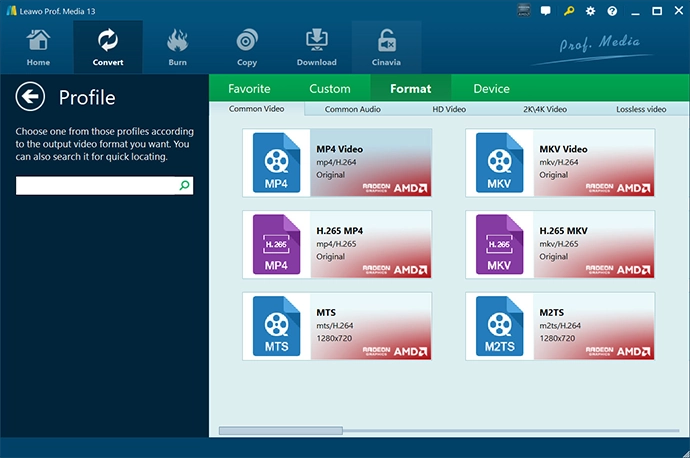Click the help question mark icon
The width and height of the screenshot is (690, 458).
click(x=611, y=11)
